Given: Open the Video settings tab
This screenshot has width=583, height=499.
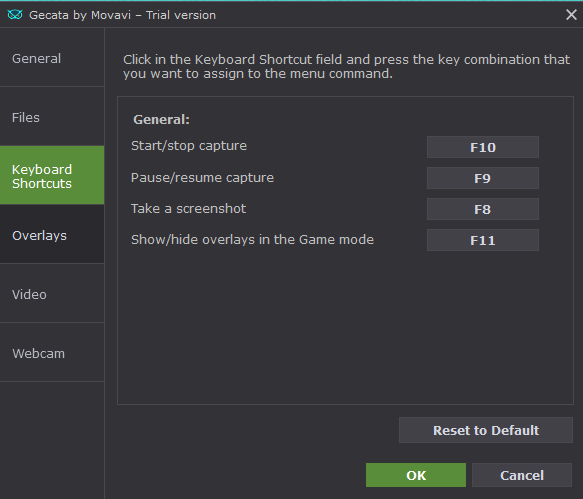Looking at the screenshot, I should 52,294.
